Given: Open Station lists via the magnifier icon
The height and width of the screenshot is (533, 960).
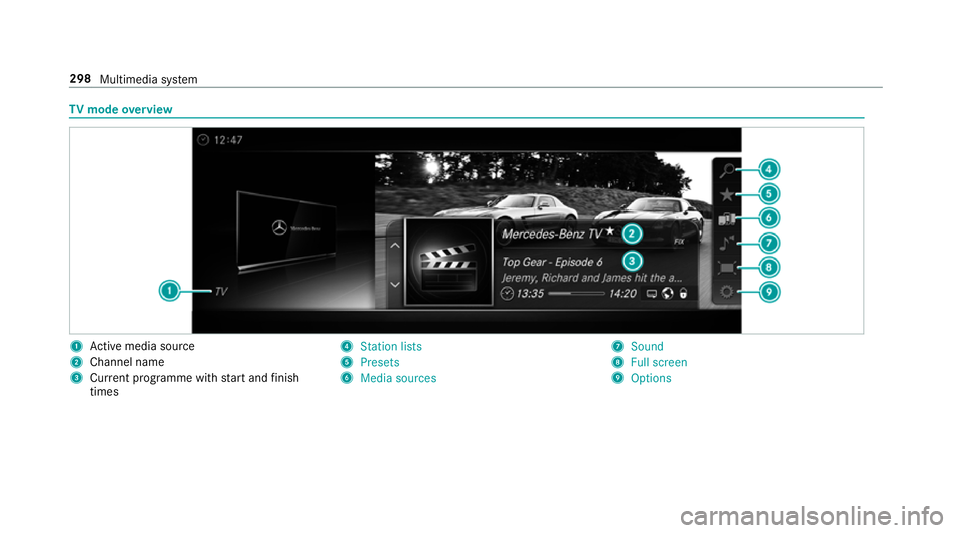Looking at the screenshot, I should [726, 170].
